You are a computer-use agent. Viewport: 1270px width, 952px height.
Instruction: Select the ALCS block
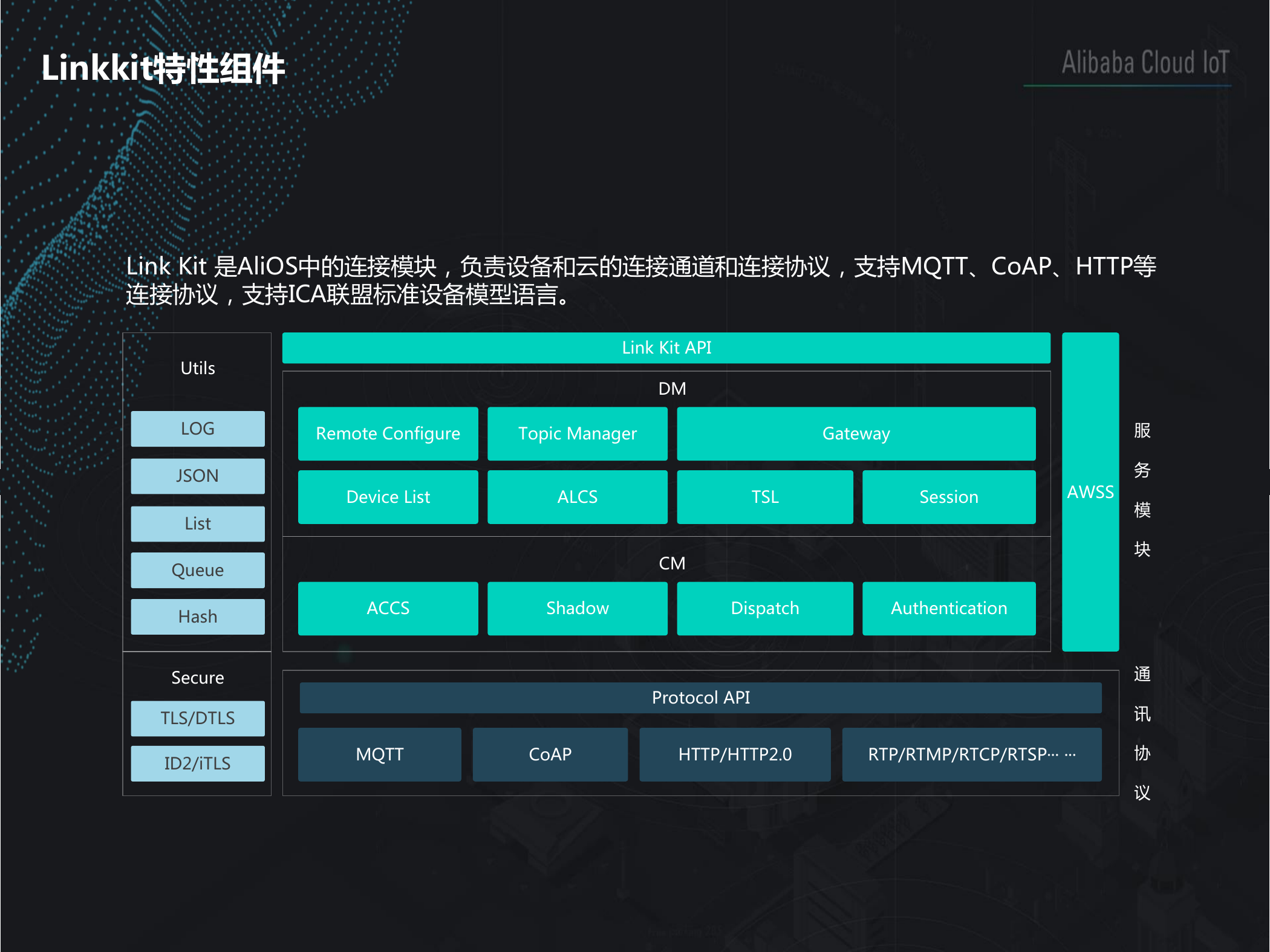click(577, 497)
